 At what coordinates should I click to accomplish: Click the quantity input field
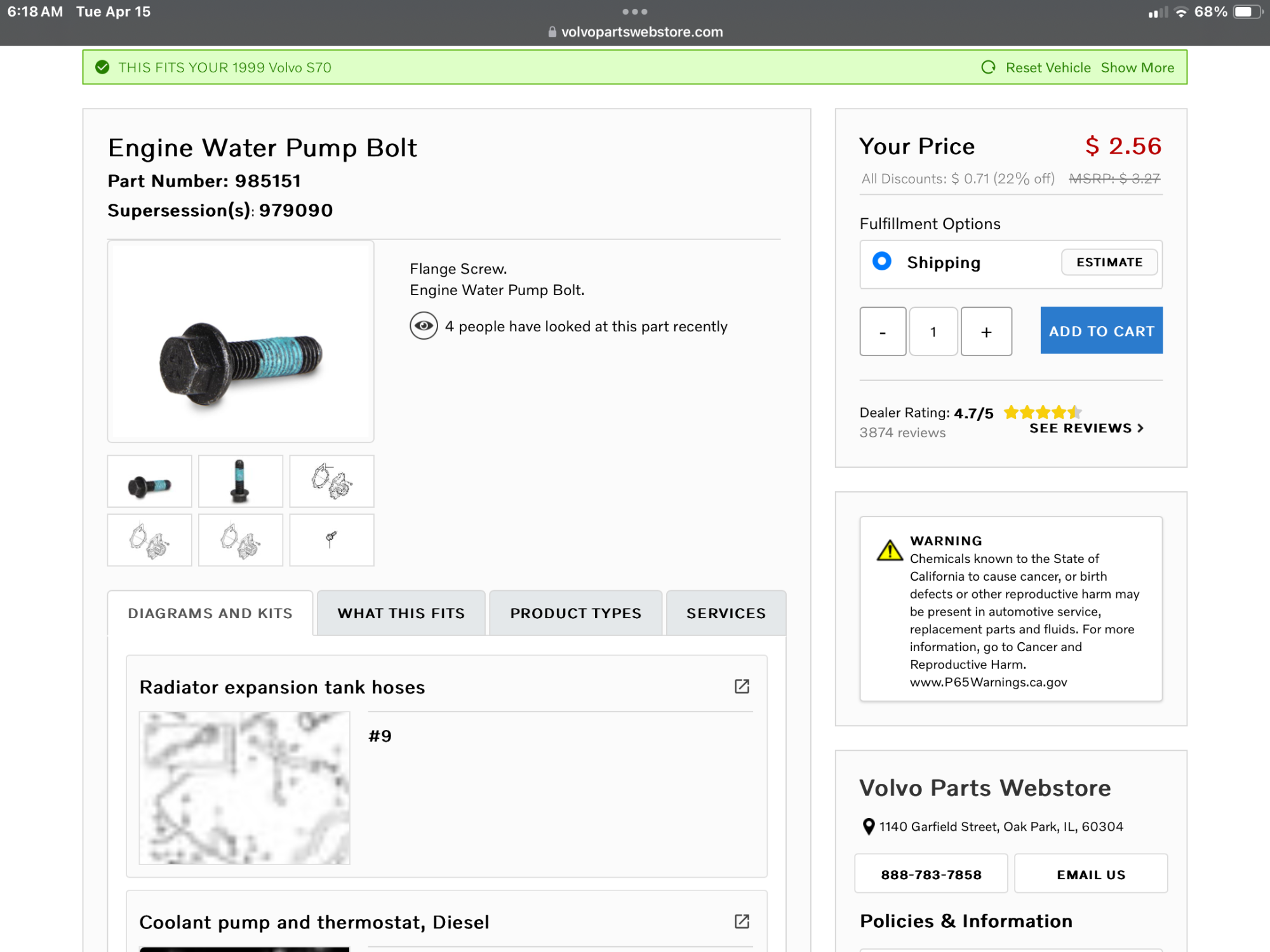[933, 331]
